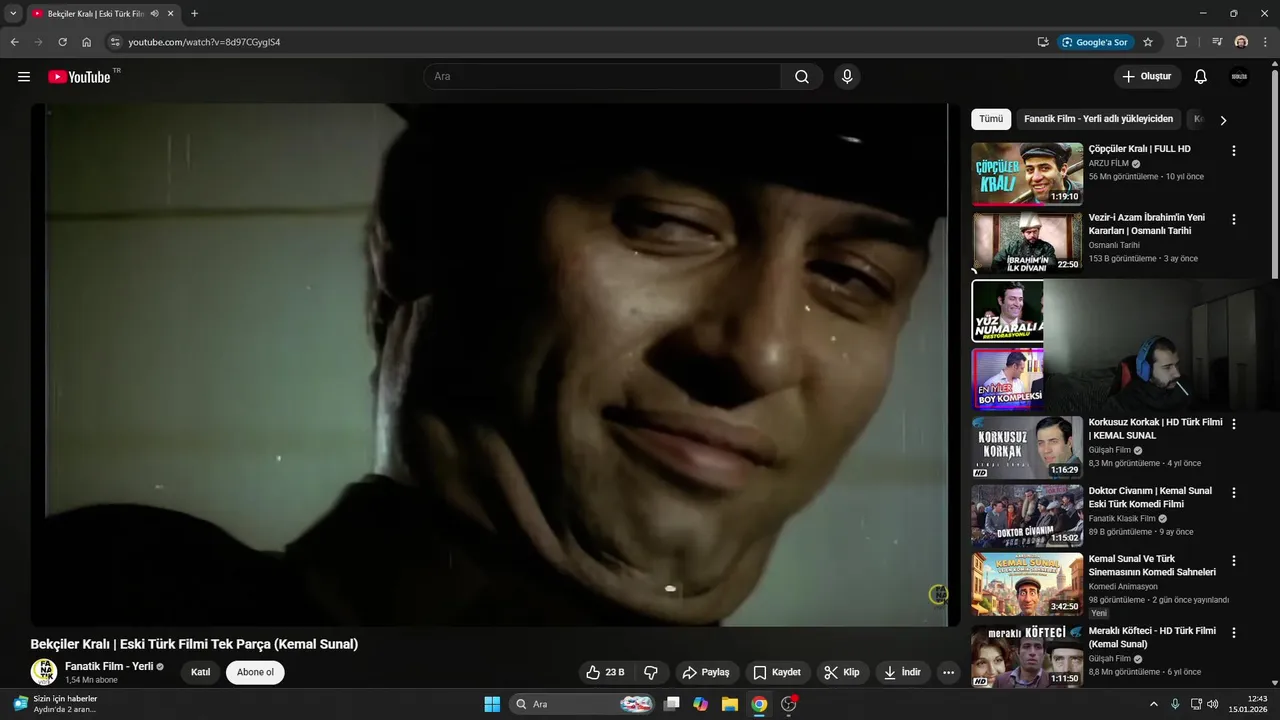Screen dimensions: 1280x720
Task: Click the Gülşah Film name under Korkusuz Korkak
Action: (x=1110, y=450)
